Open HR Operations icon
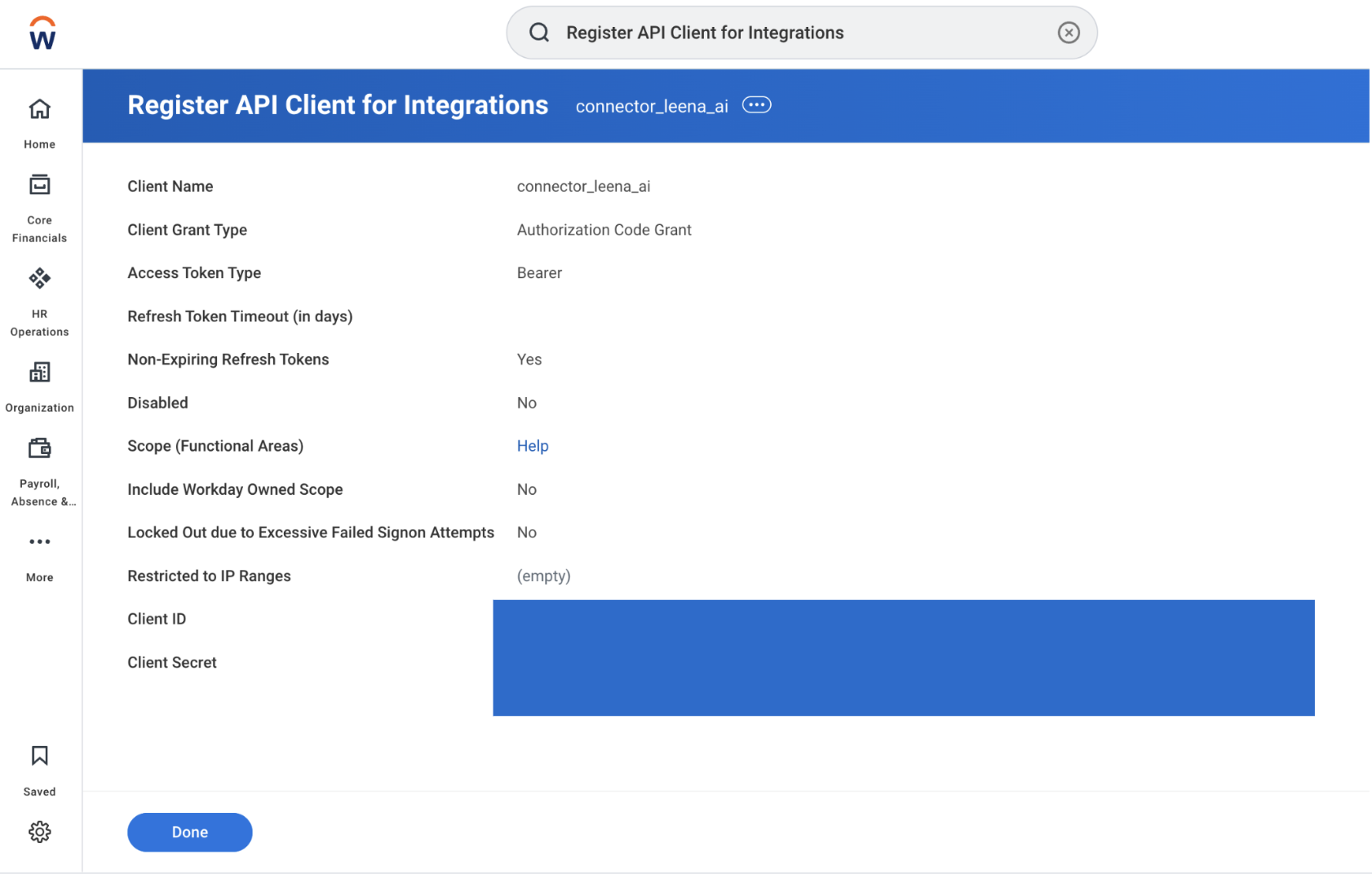This screenshot has width=1372, height=874. click(39, 279)
